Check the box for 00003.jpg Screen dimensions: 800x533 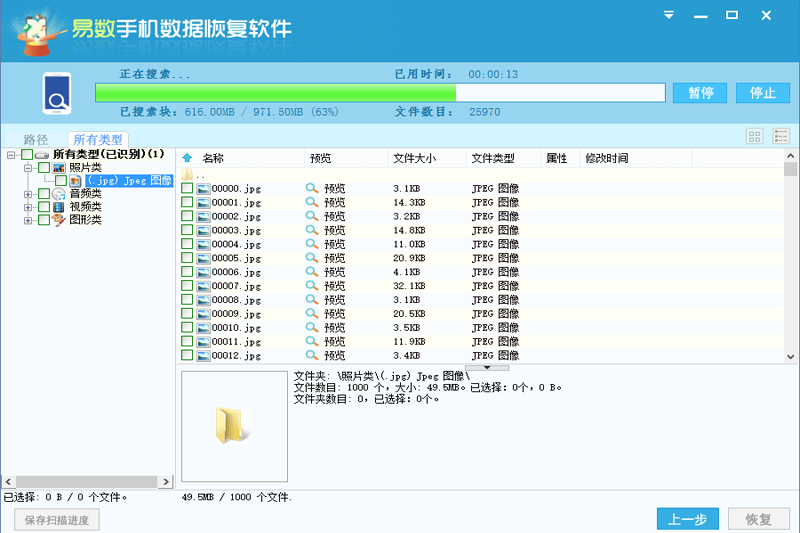(x=187, y=230)
